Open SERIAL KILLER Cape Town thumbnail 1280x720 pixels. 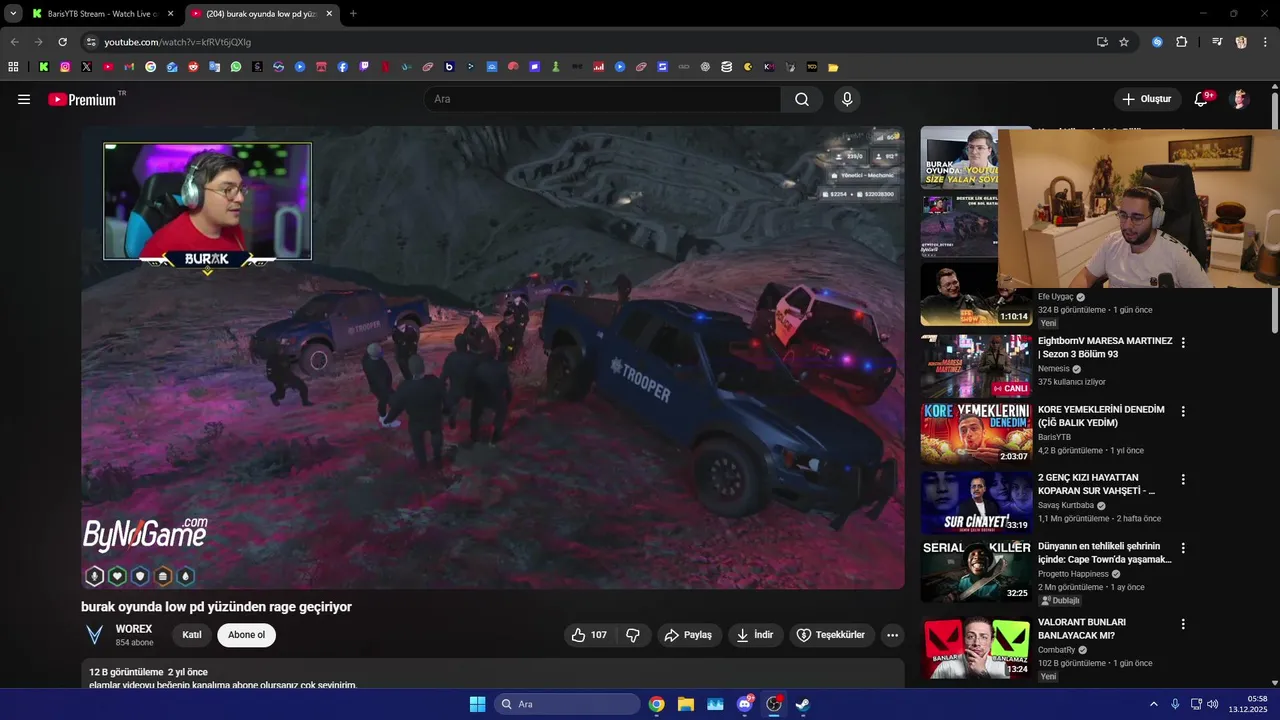976,570
